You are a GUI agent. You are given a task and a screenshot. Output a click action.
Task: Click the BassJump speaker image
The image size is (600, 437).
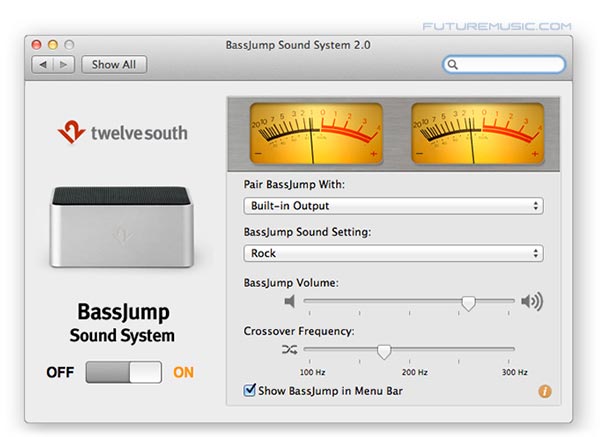pos(122,227)
